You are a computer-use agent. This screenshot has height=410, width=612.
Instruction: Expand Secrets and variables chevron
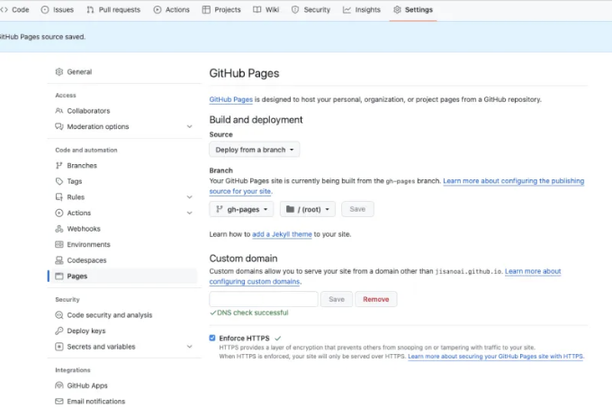coord(189,347)
